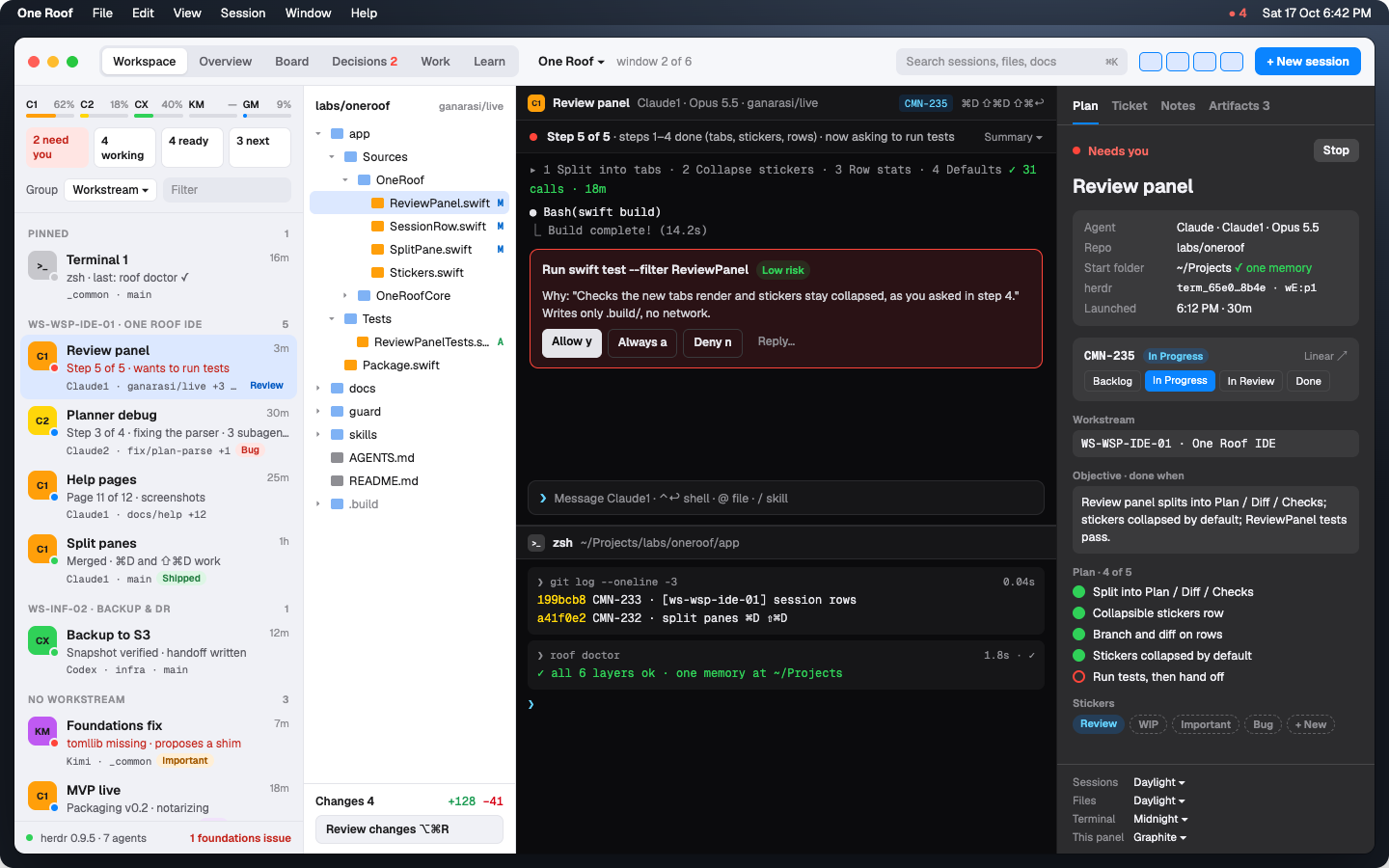Open the Group Workstream dropdown
The width and height of the screenshot is (1389, 868).
click(111, 190)
